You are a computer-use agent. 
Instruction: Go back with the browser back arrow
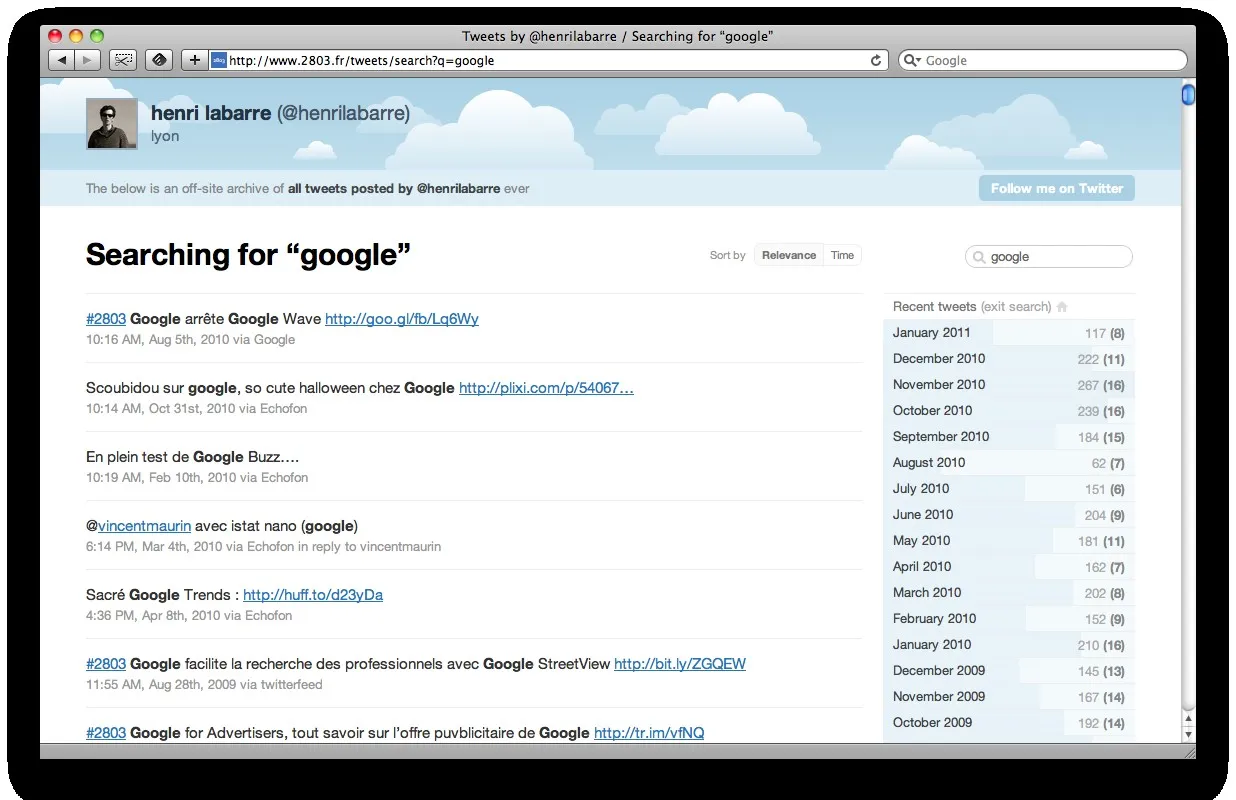(62, 60)
